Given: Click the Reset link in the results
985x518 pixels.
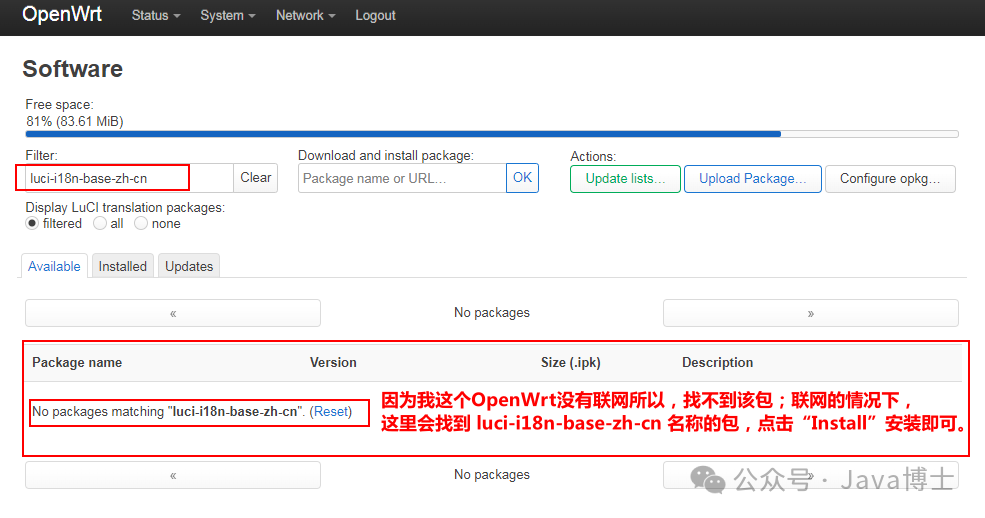Looking at the screenshot, I should click(332, 412).
